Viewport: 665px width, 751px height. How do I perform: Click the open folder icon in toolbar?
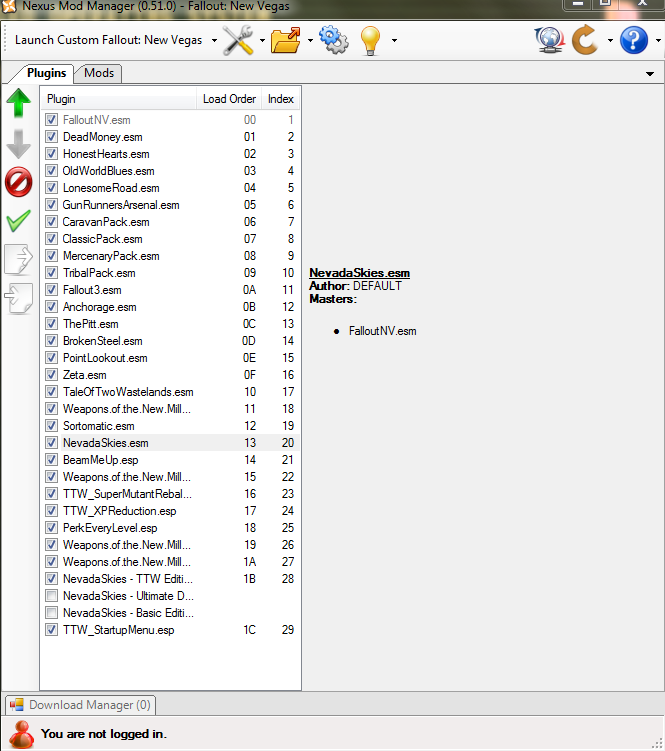point(286,40)
